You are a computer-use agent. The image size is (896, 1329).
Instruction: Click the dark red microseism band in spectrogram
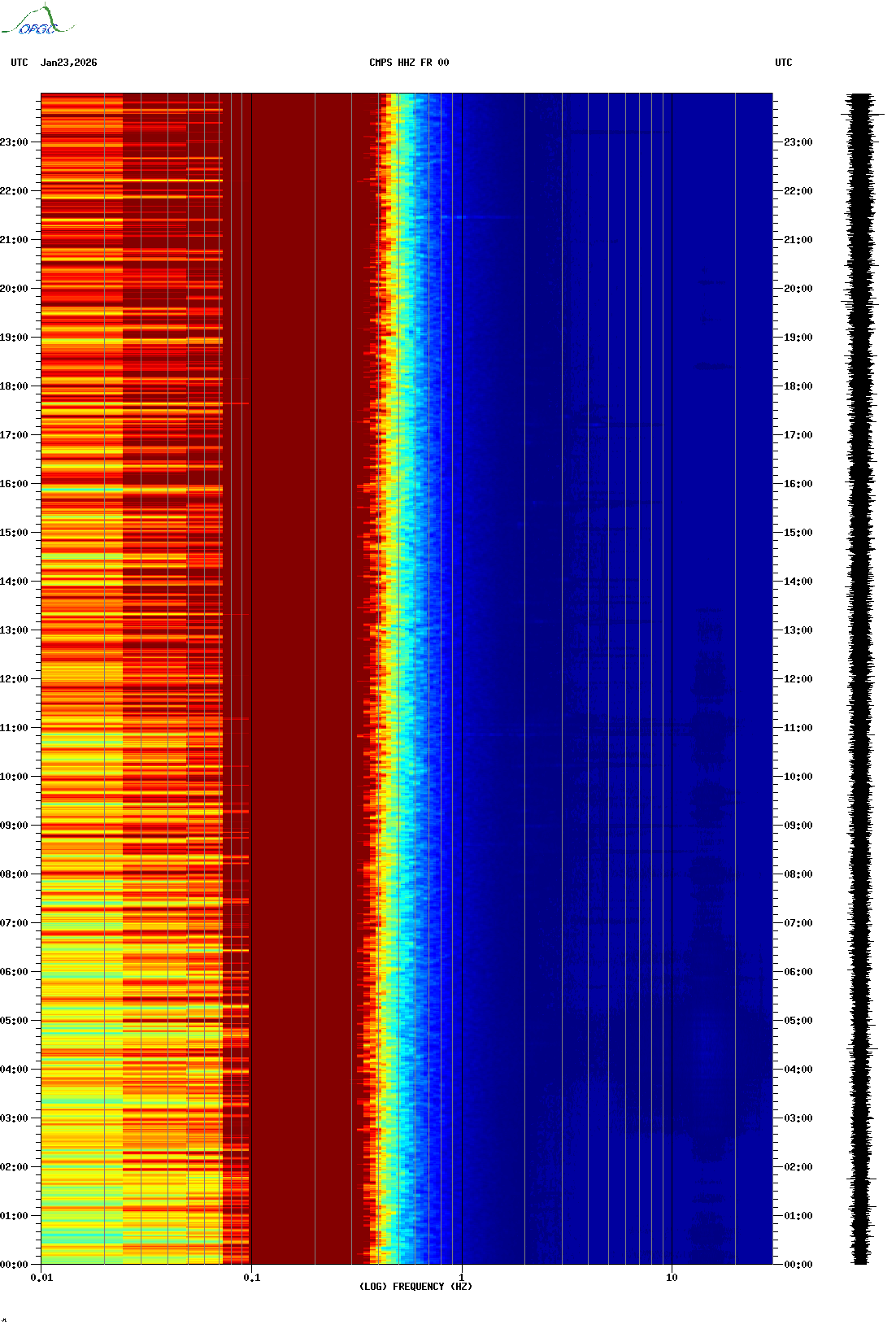click(309, 678)
